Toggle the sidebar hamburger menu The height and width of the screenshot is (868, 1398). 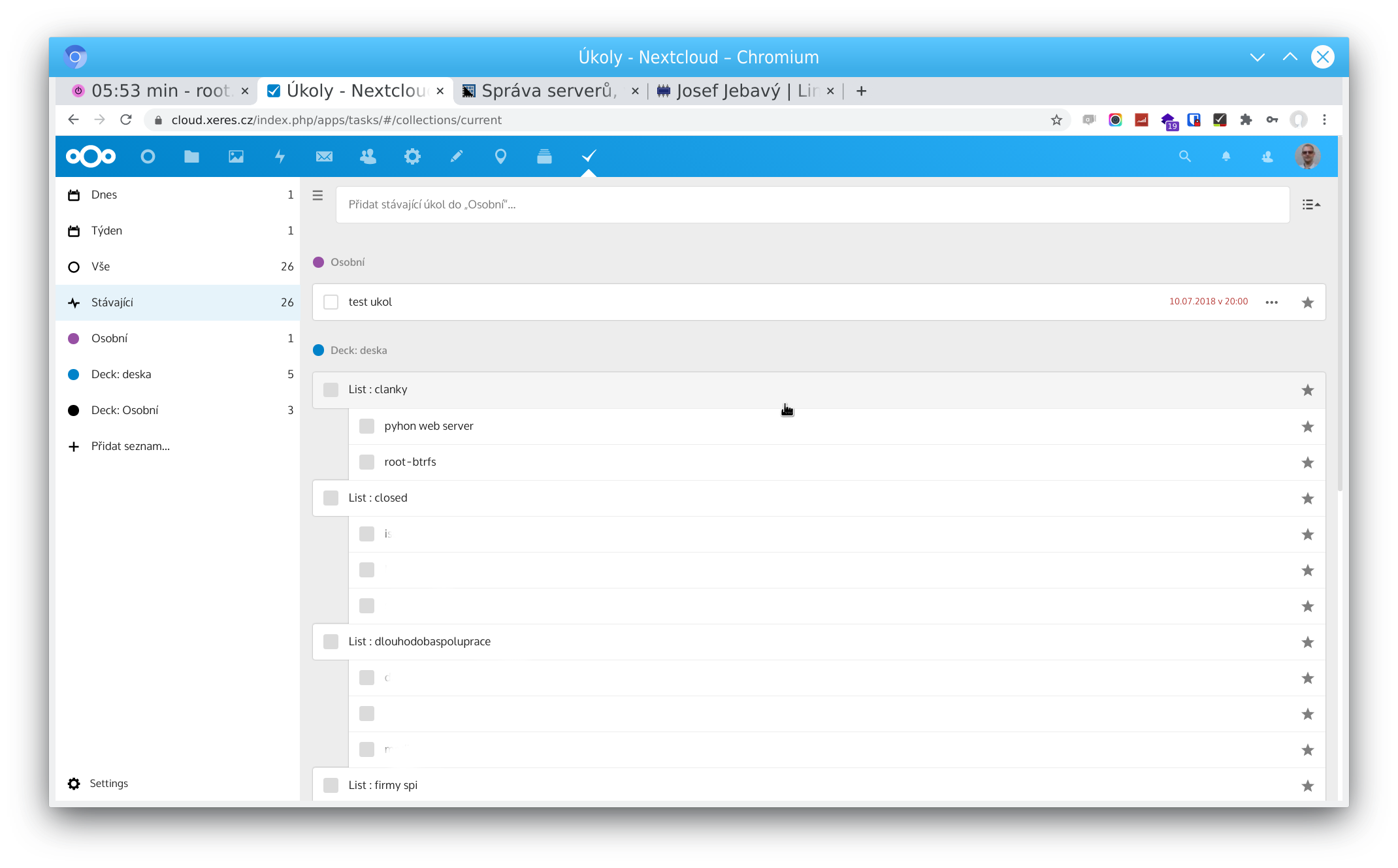pos(318,195)
